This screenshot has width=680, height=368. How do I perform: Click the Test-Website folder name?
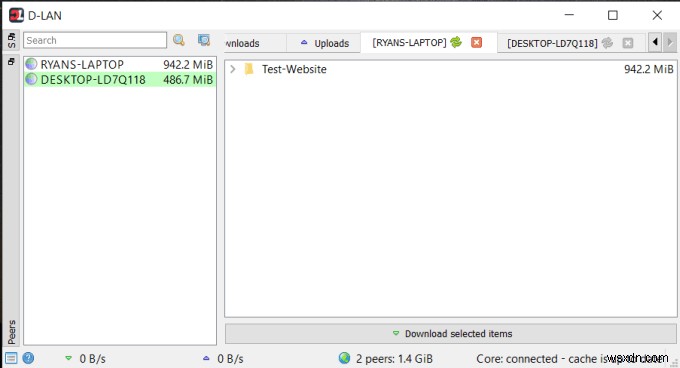coord(294,69)
